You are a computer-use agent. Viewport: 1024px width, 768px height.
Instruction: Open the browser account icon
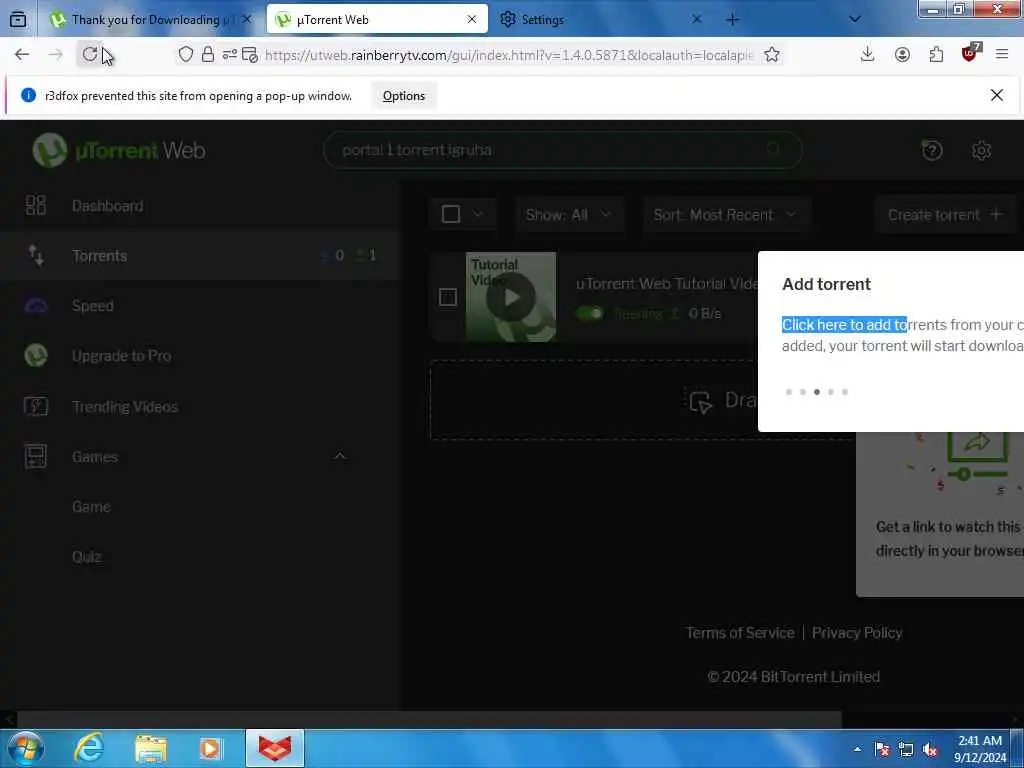902,55
